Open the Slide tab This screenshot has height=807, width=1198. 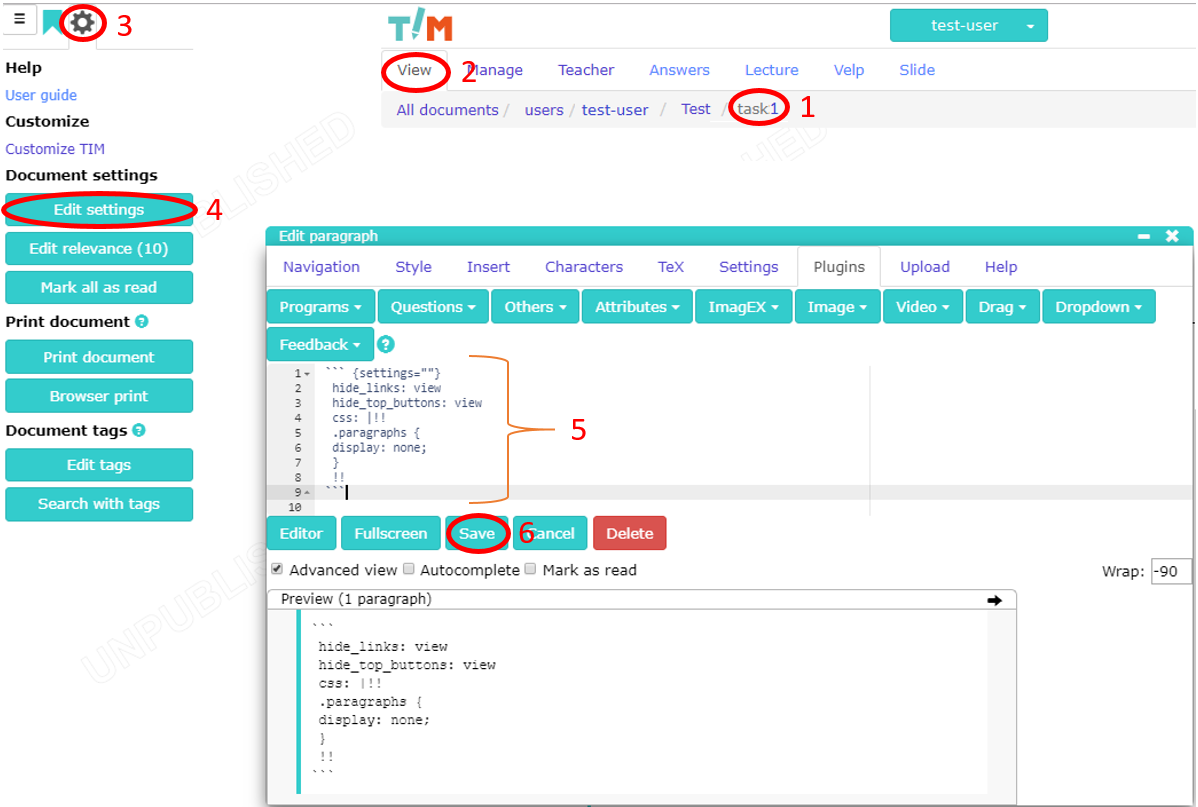(x=917, y=70)
